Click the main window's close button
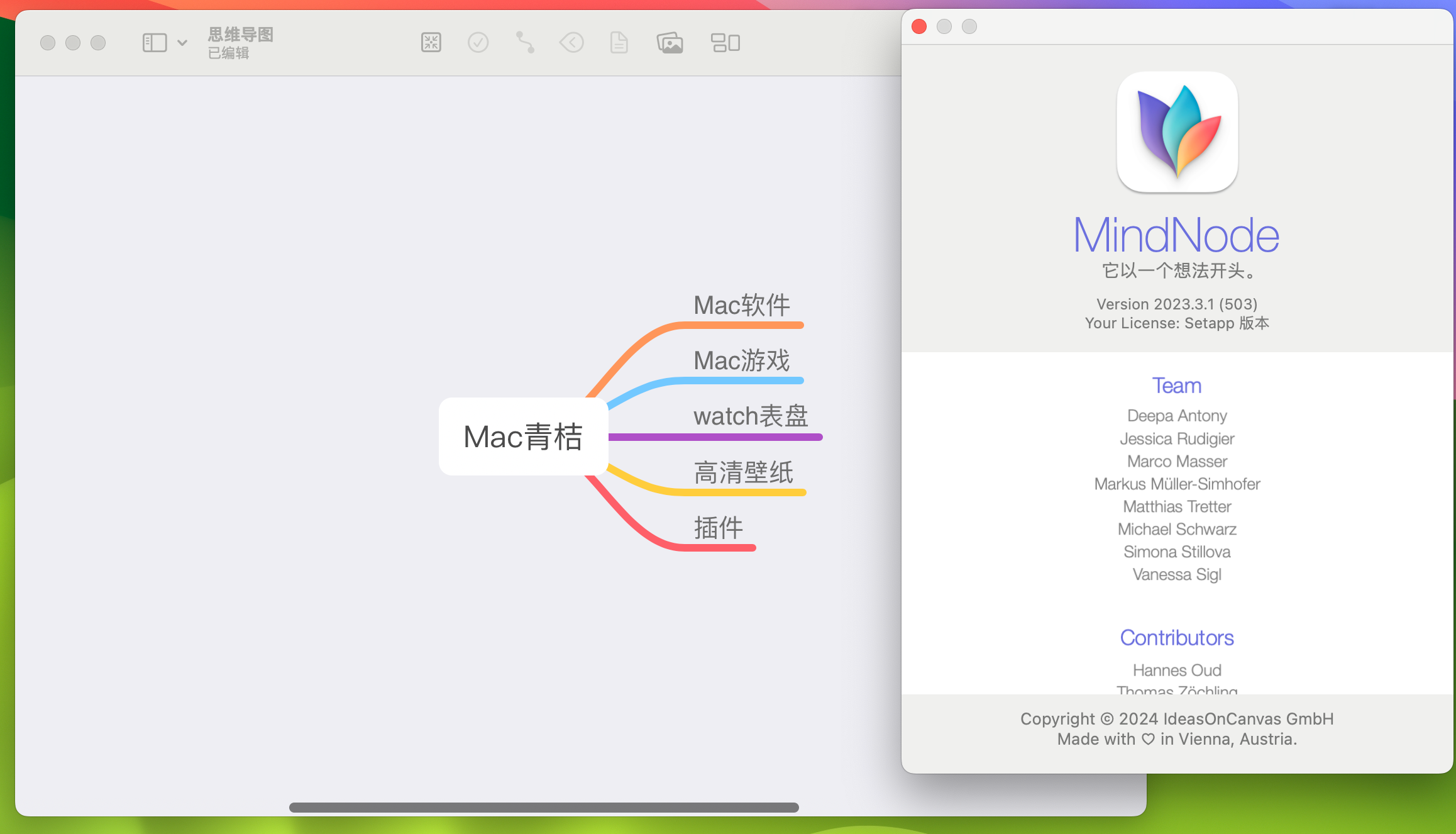Viewport: 1456px width, 834px height. [x=48, y=43]
